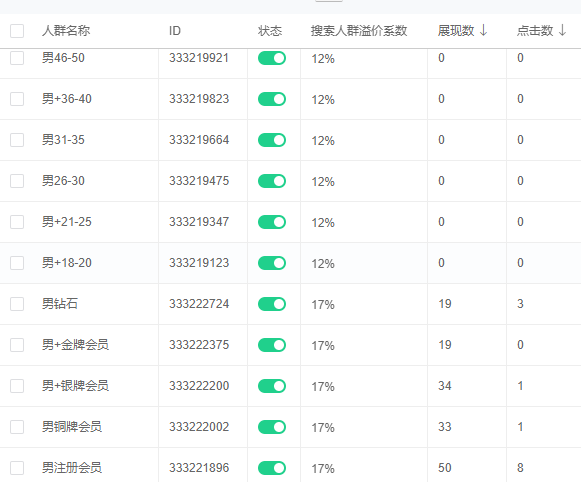The width and height of the screenshot is (581, 482).
Task: Select all rows with header checkbox
Action: (x=17, y=31)
